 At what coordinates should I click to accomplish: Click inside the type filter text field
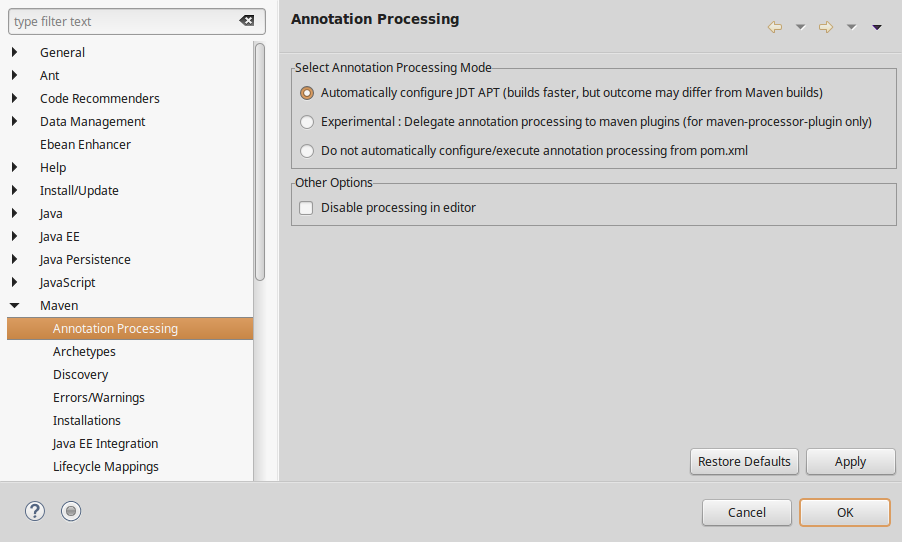(x=124, y=21)
